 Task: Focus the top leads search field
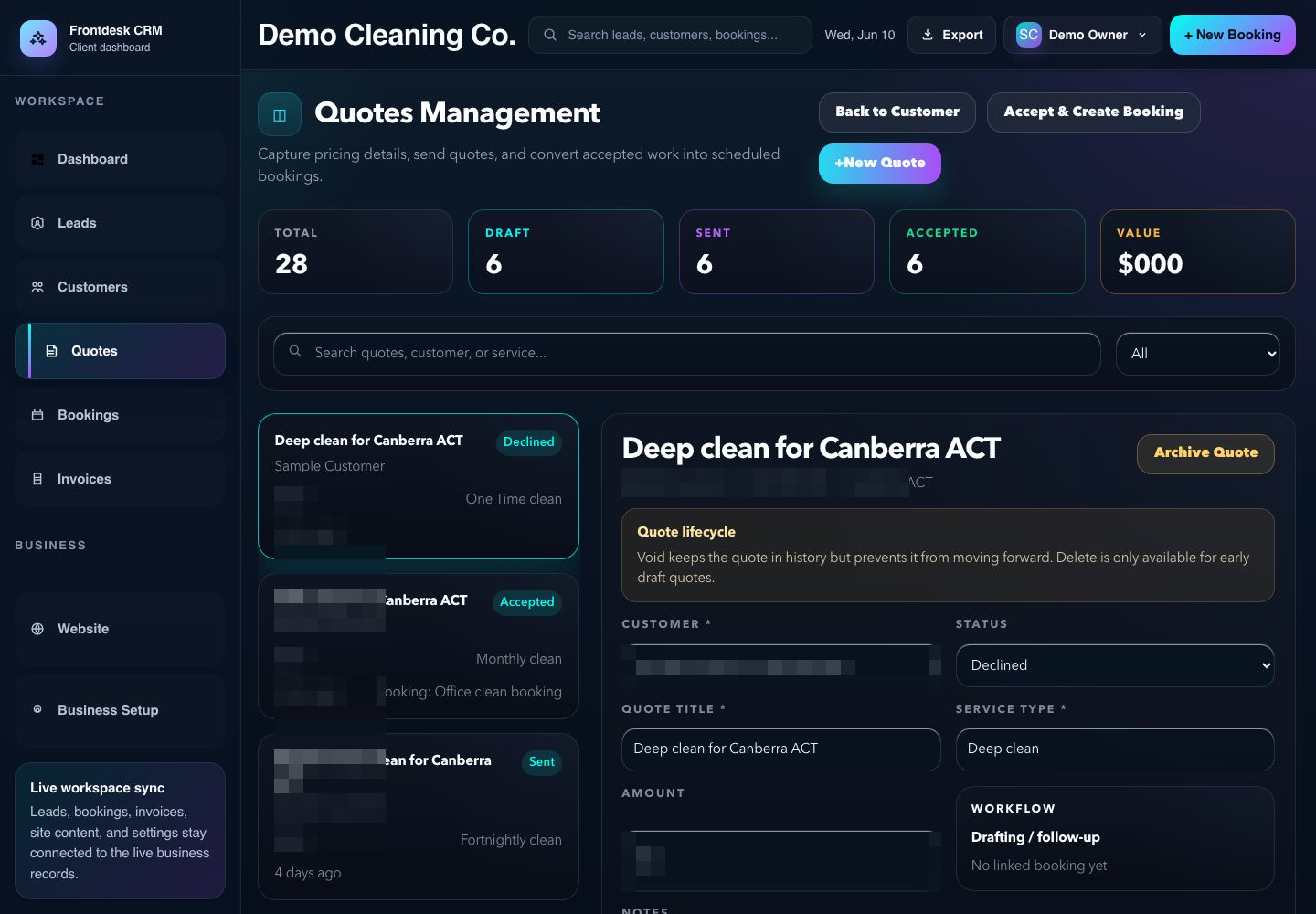(670, 35)
